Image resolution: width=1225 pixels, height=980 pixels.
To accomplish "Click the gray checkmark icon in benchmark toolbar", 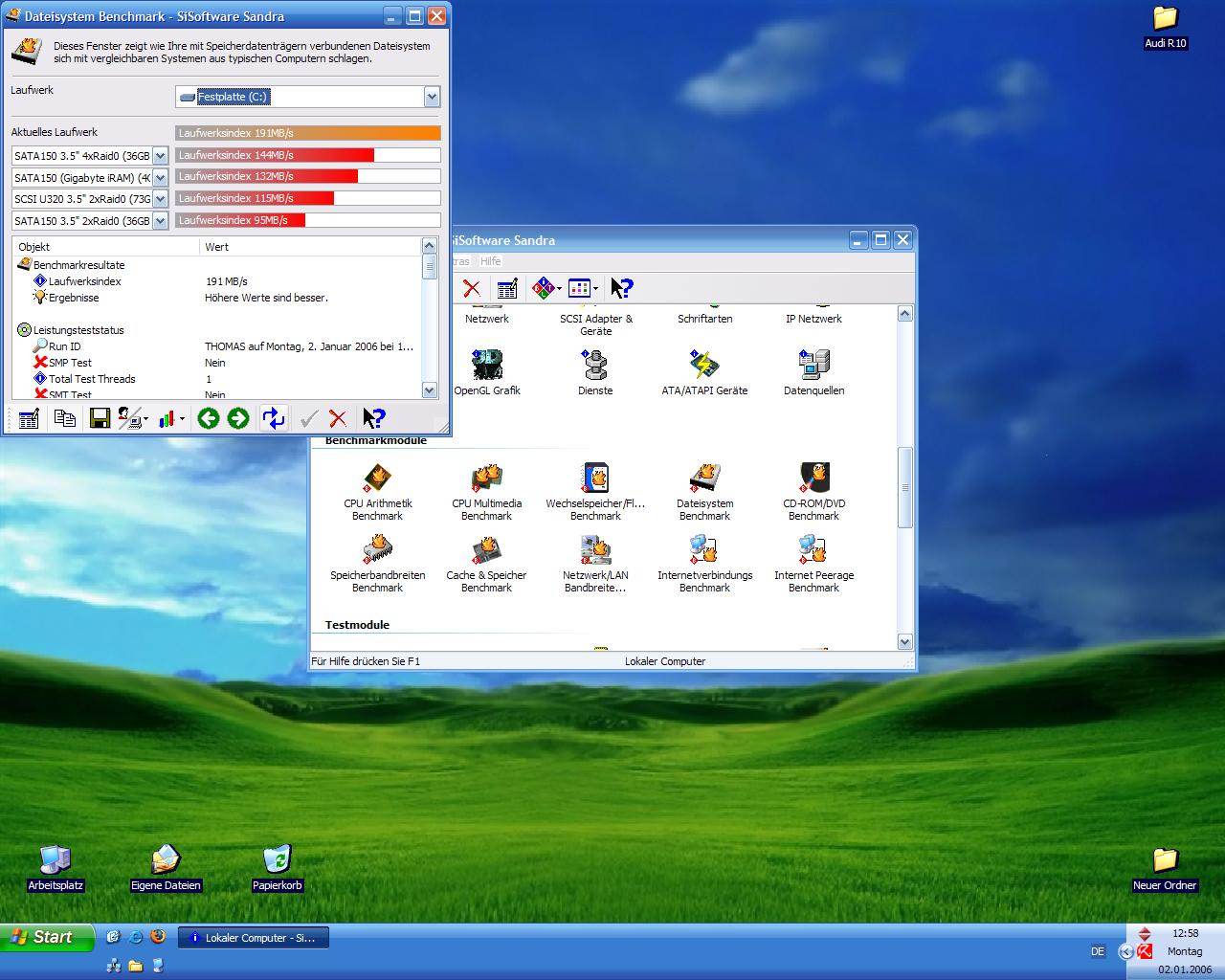I will [x=308, y=418].
